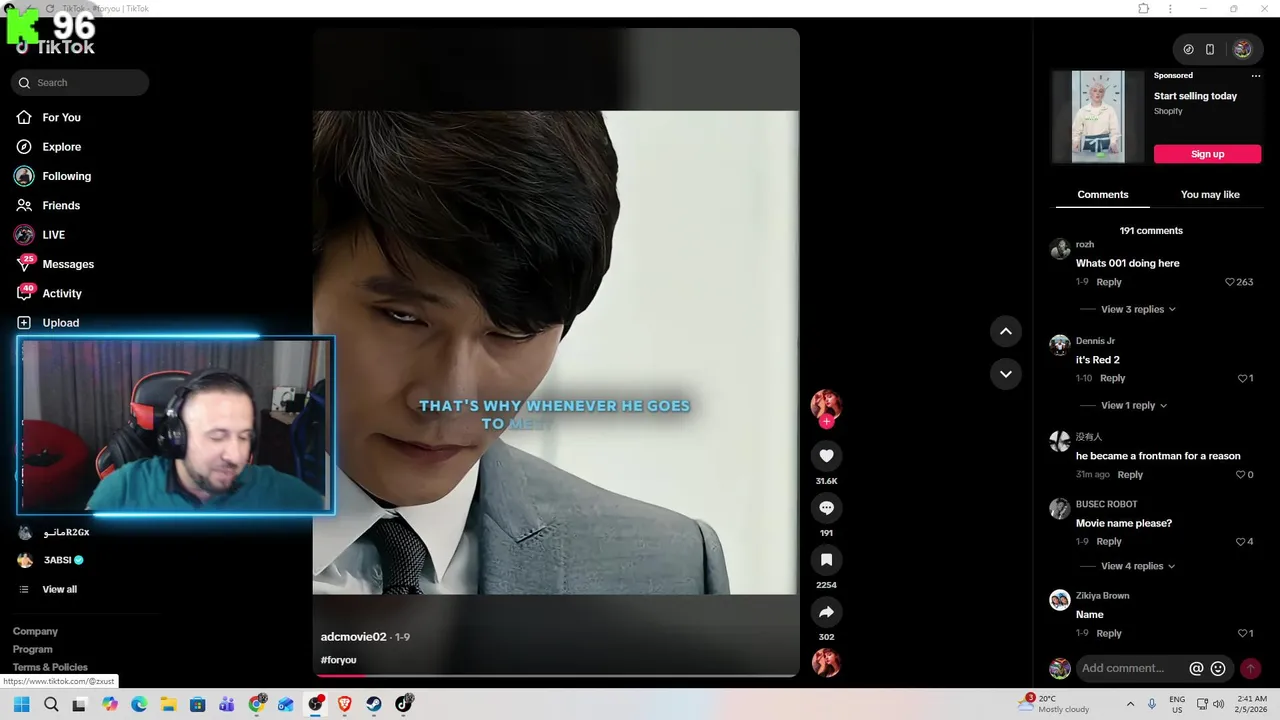Screen dimensions: 1280x720
Task: Follow the creator via the plus badge
Action: coord(826,422)
